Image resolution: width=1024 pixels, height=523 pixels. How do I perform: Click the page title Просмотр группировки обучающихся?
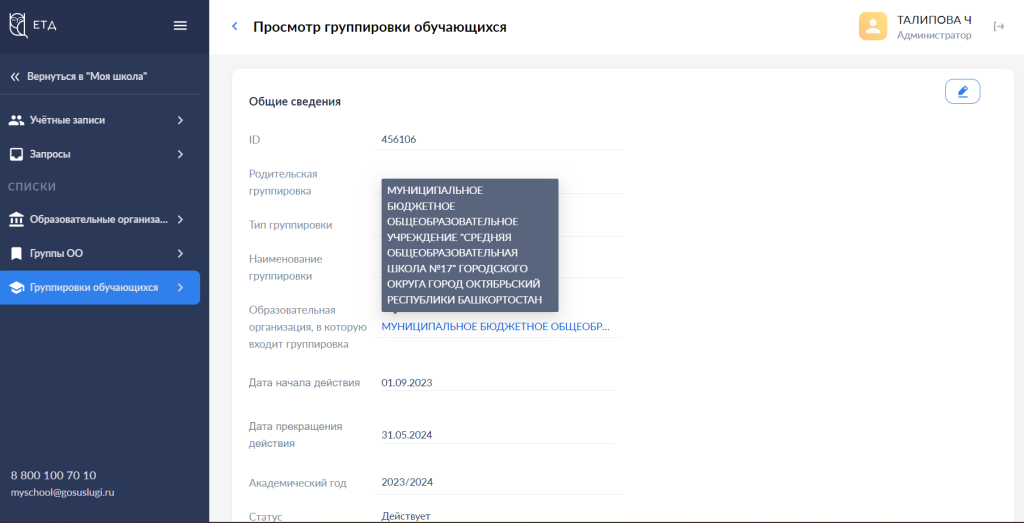[379, 27]
